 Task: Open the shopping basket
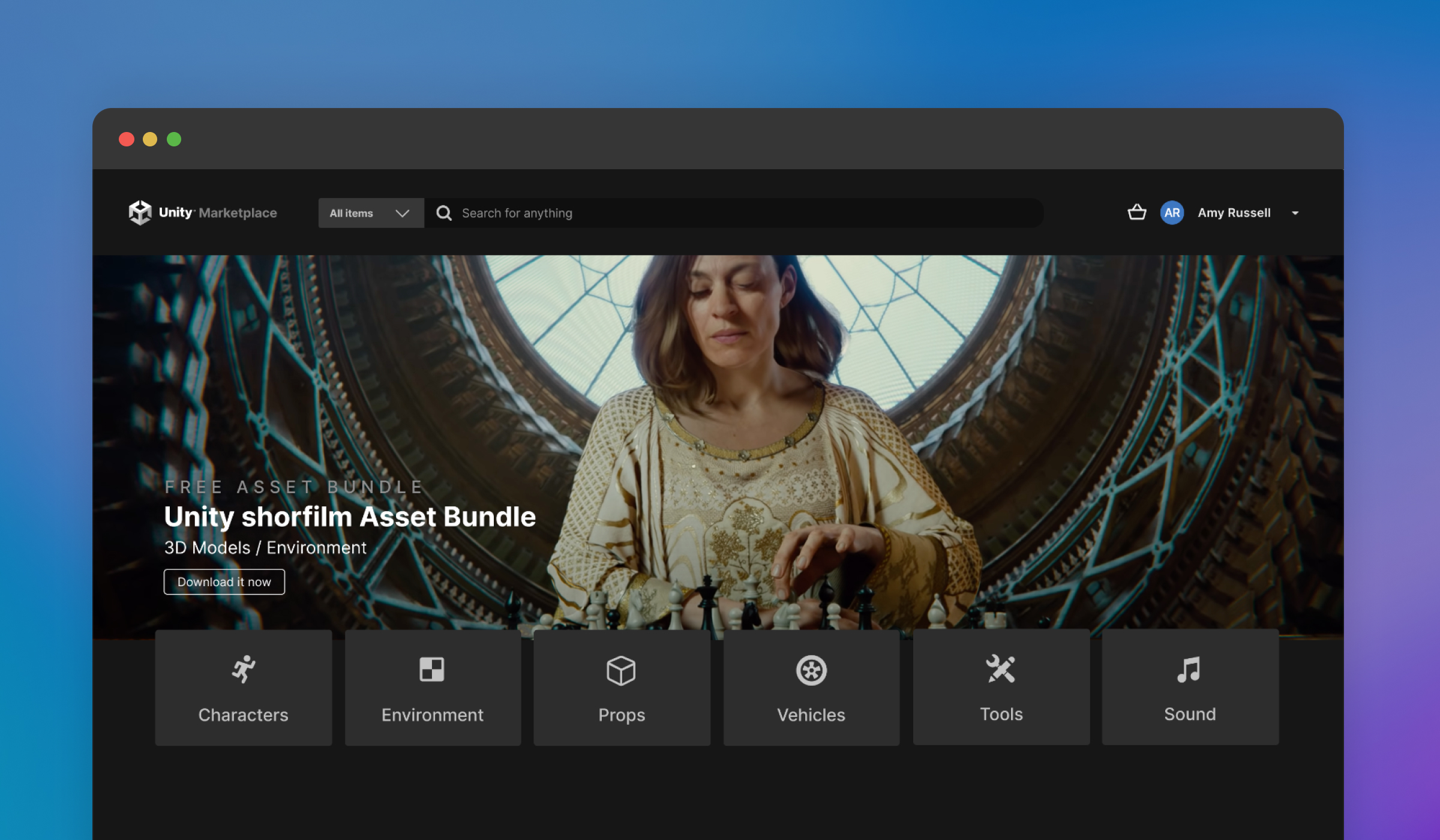tap(1136, 213)
